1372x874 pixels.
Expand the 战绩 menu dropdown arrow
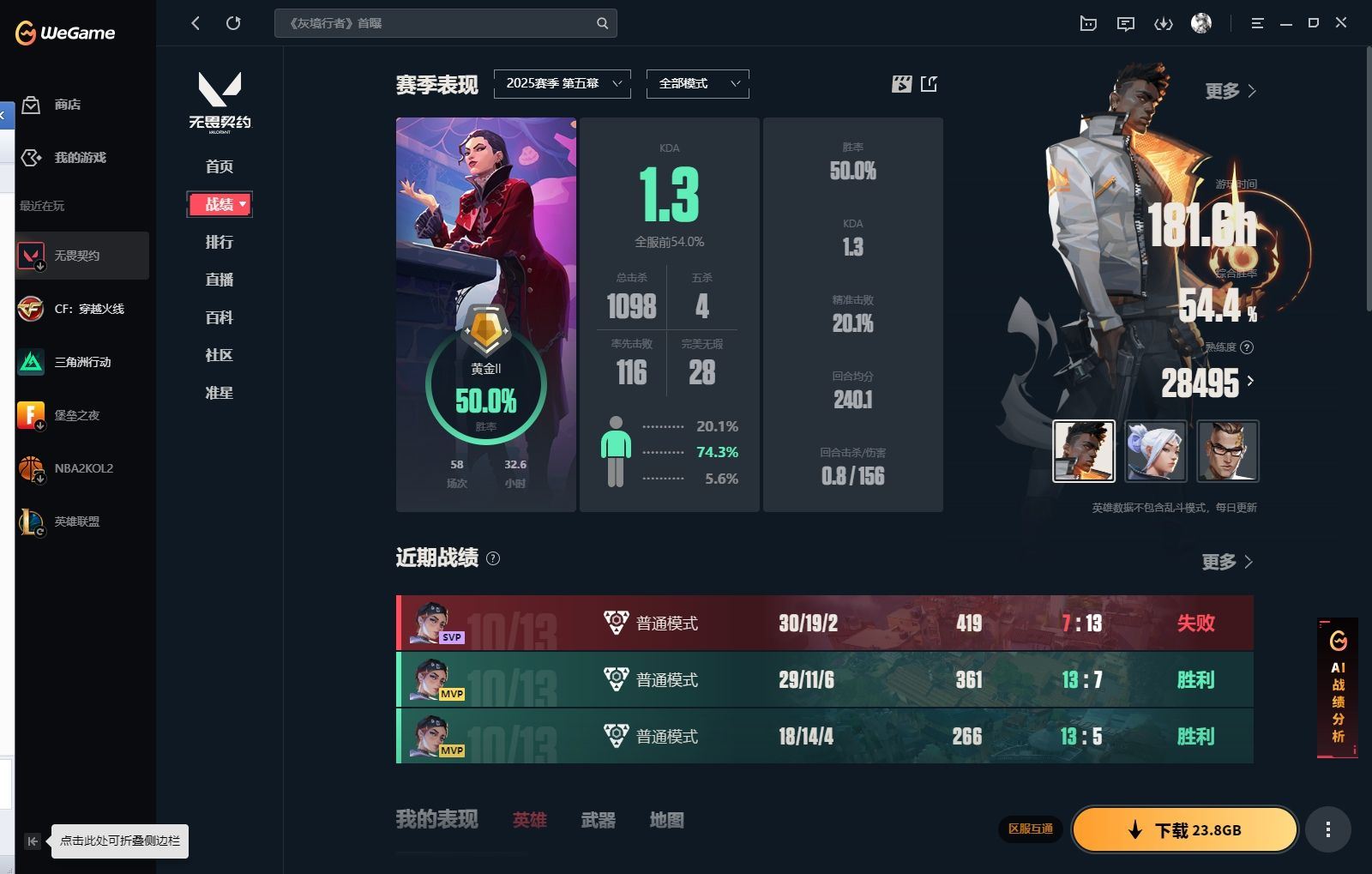(243, 204)
